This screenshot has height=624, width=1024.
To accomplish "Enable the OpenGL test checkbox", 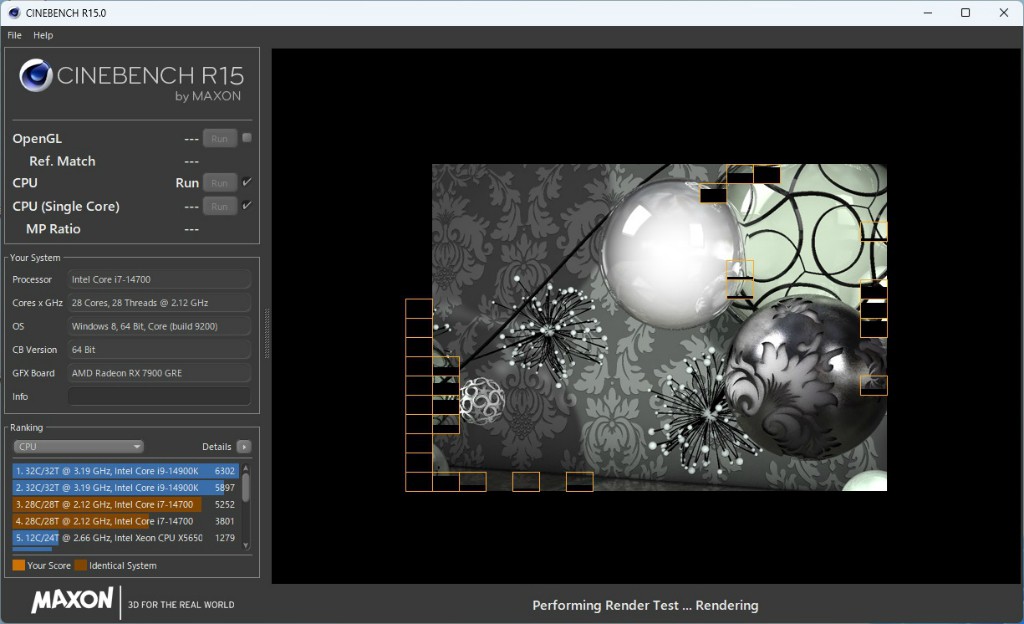I will coord(247,138).
